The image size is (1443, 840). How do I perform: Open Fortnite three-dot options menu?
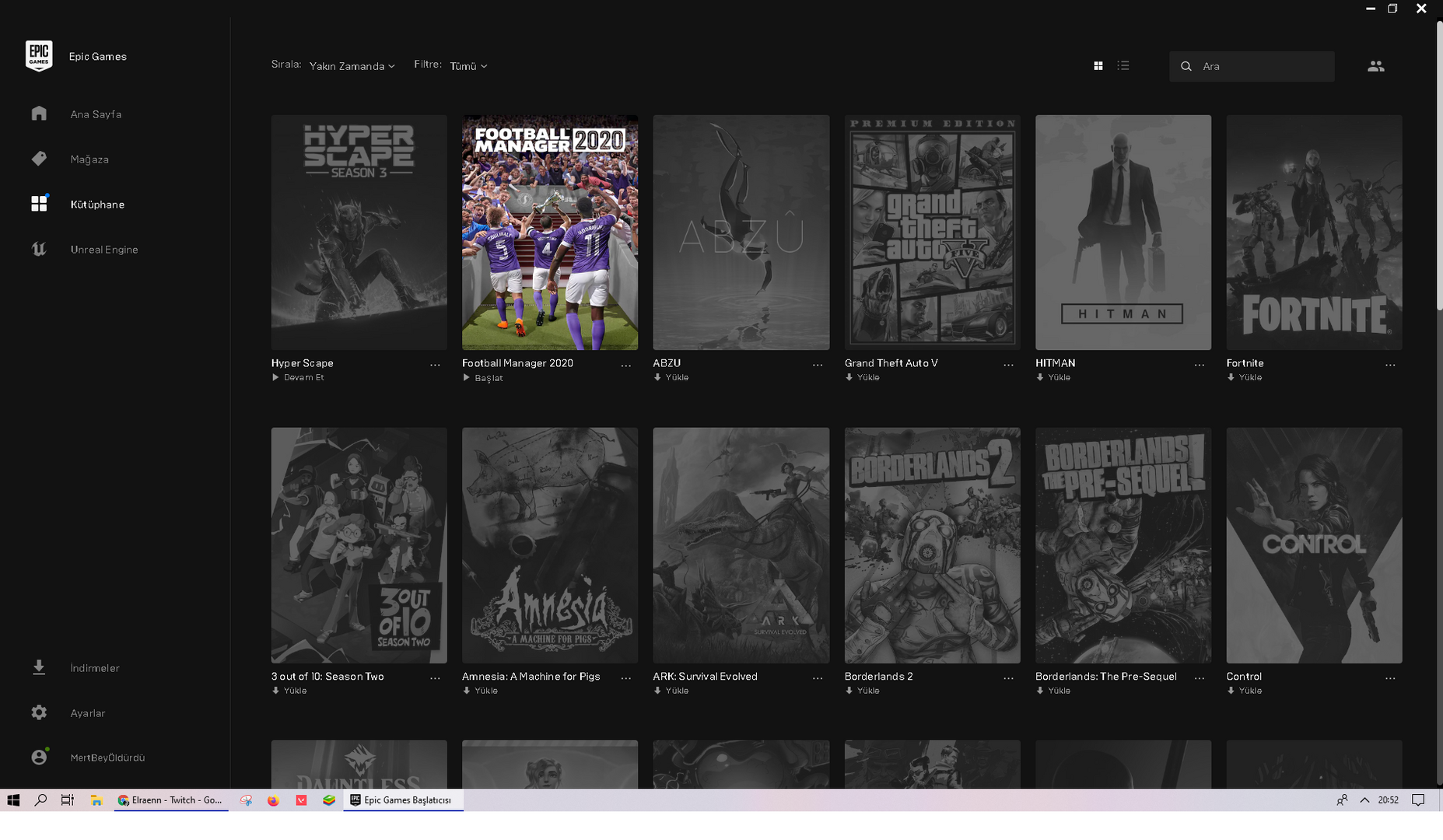pyautogui.click(x=1390, y=365)
